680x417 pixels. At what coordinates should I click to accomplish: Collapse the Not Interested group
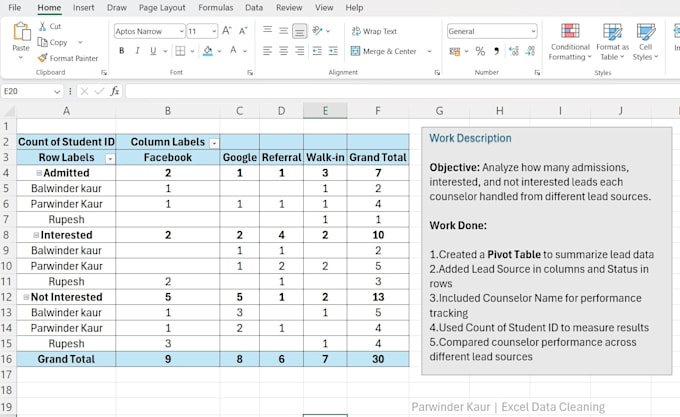26,297
